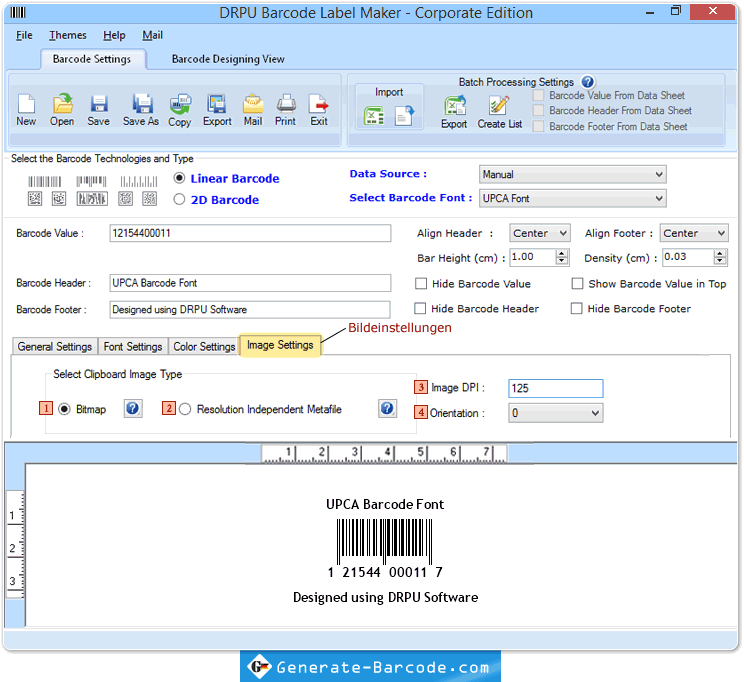This screenshot has height=682, width=744.
Task: Increase Bar Height with up arrow
Action: [562, 253]
